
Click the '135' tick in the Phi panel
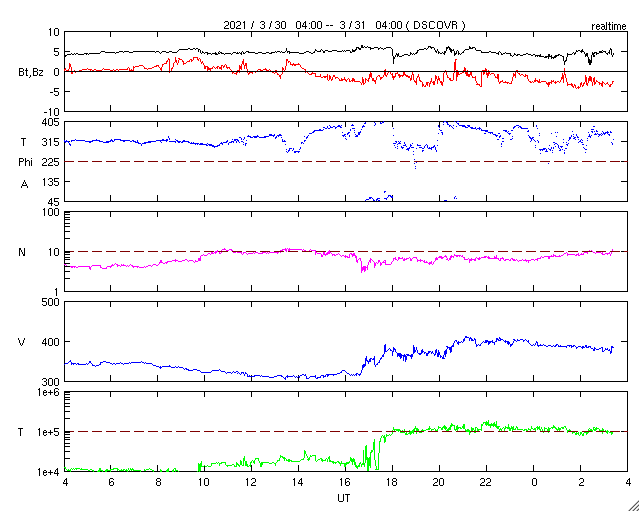[51, 182]
